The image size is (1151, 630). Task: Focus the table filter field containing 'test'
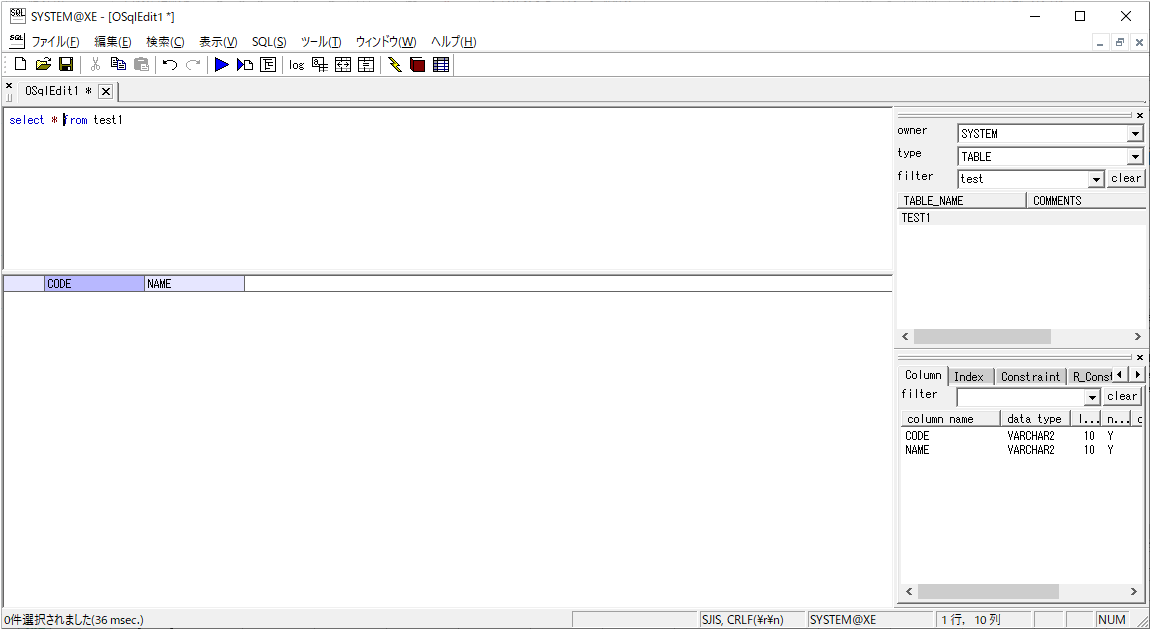click(x=1023, y=179)
